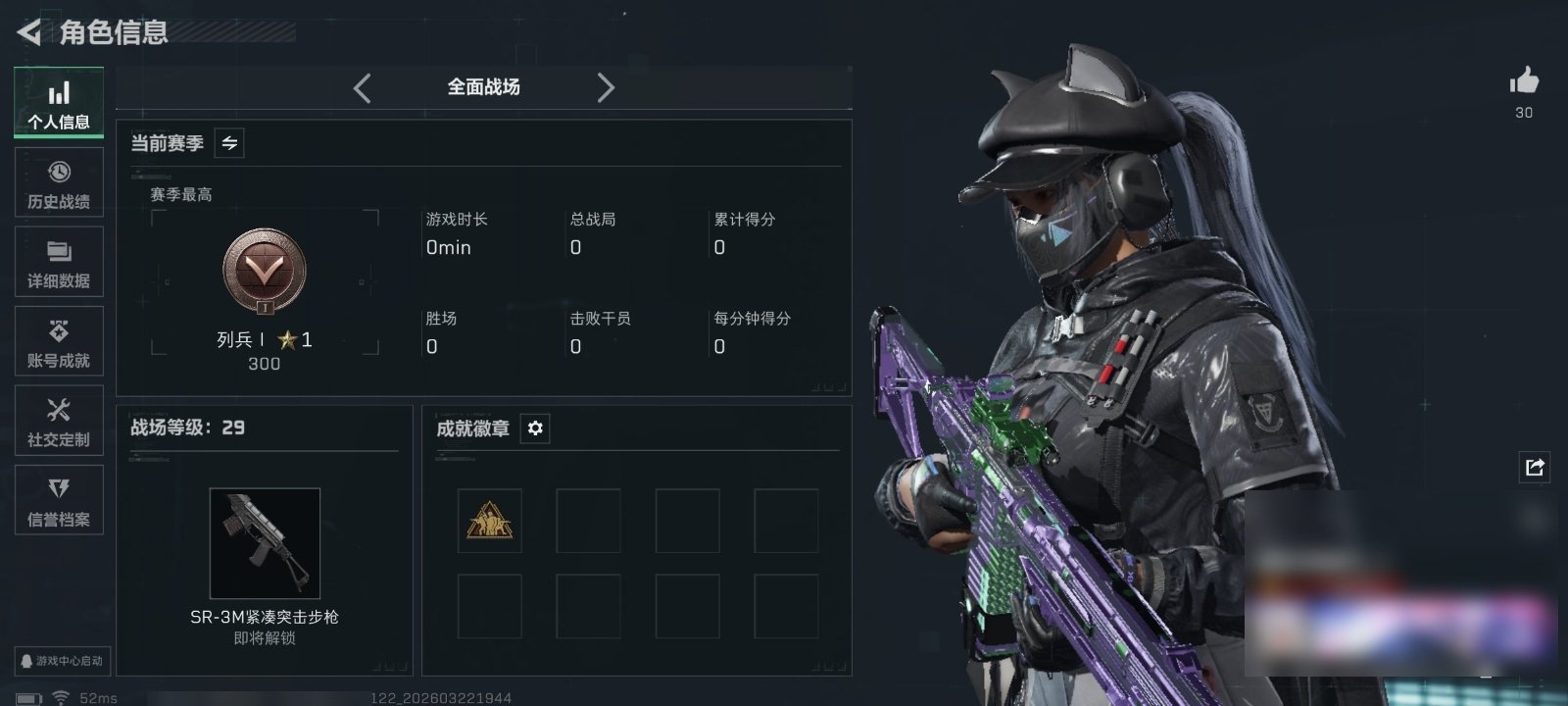The height and width of the screenshot is (706, 1568).
Task: Click the 全面战场 mode title
Action: (x=483, y=87)
